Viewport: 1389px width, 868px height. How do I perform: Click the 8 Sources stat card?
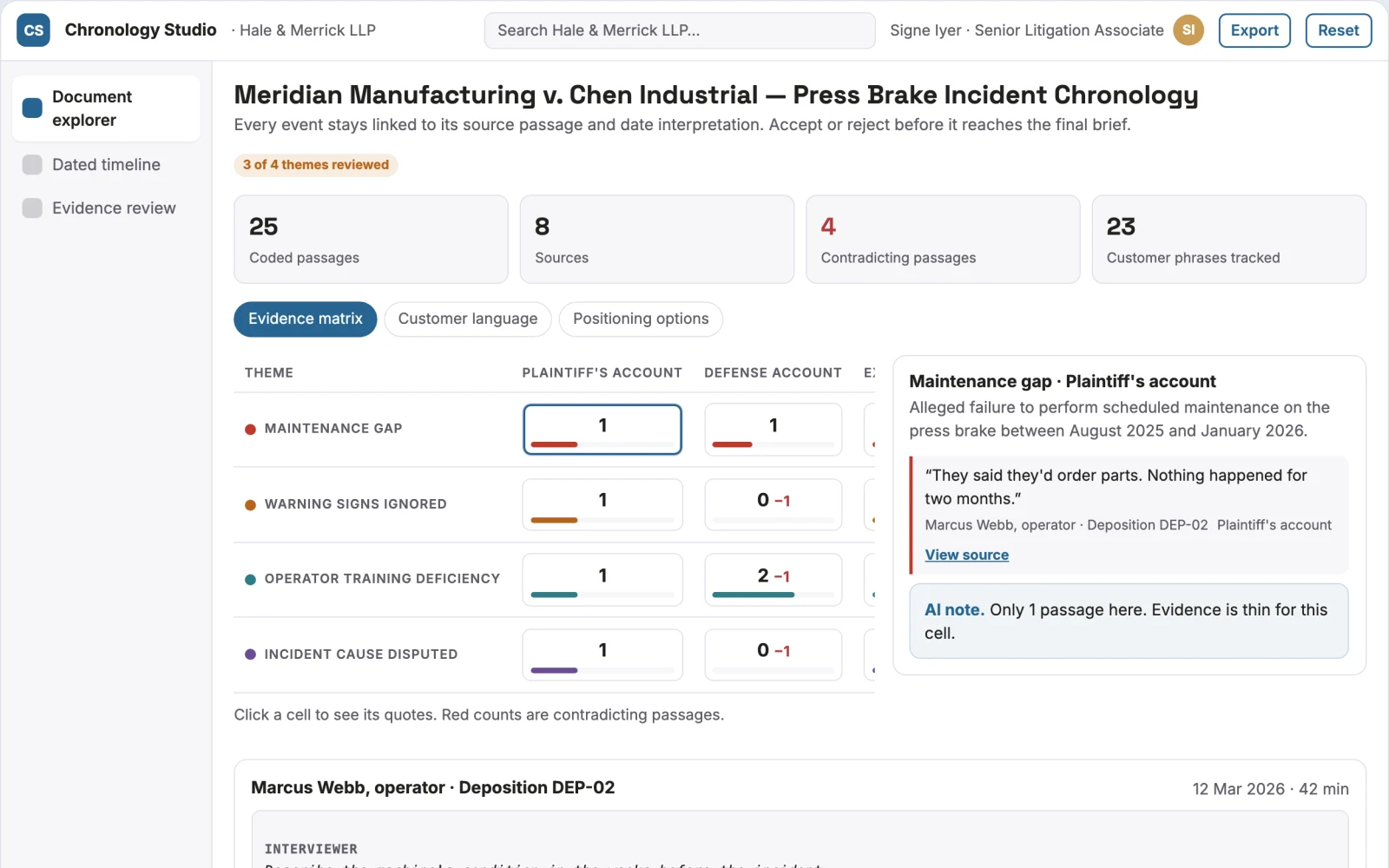tap(657, 239)
